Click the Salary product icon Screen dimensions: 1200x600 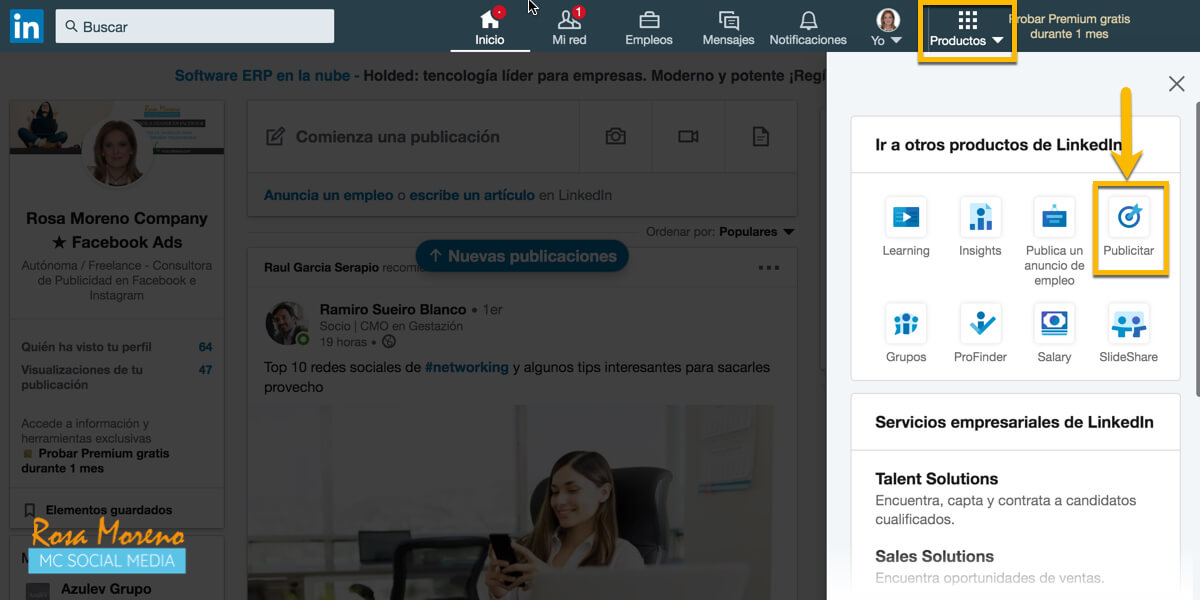coord(1053,325)
